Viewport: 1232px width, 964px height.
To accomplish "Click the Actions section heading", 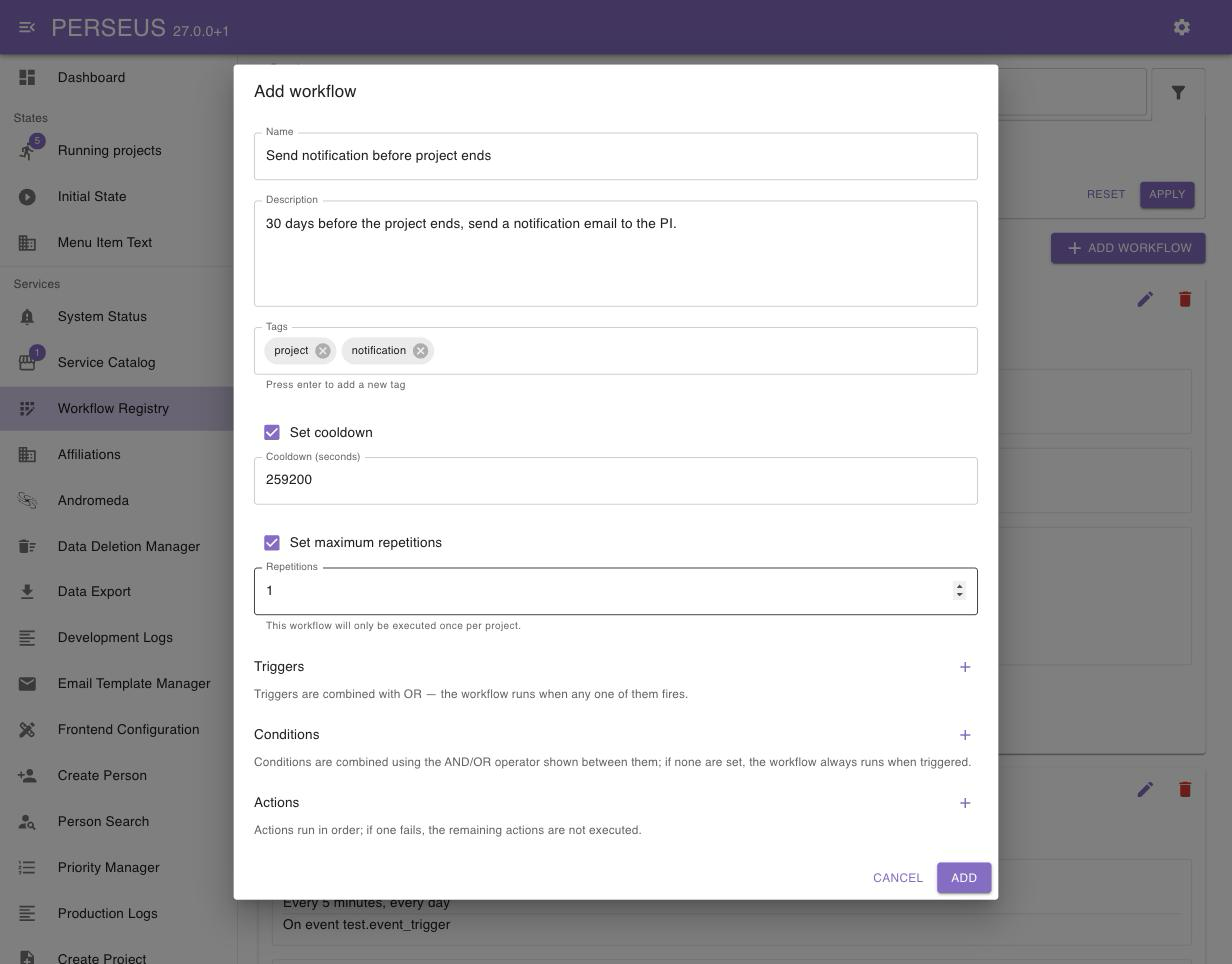I will [x=277, y=803].
